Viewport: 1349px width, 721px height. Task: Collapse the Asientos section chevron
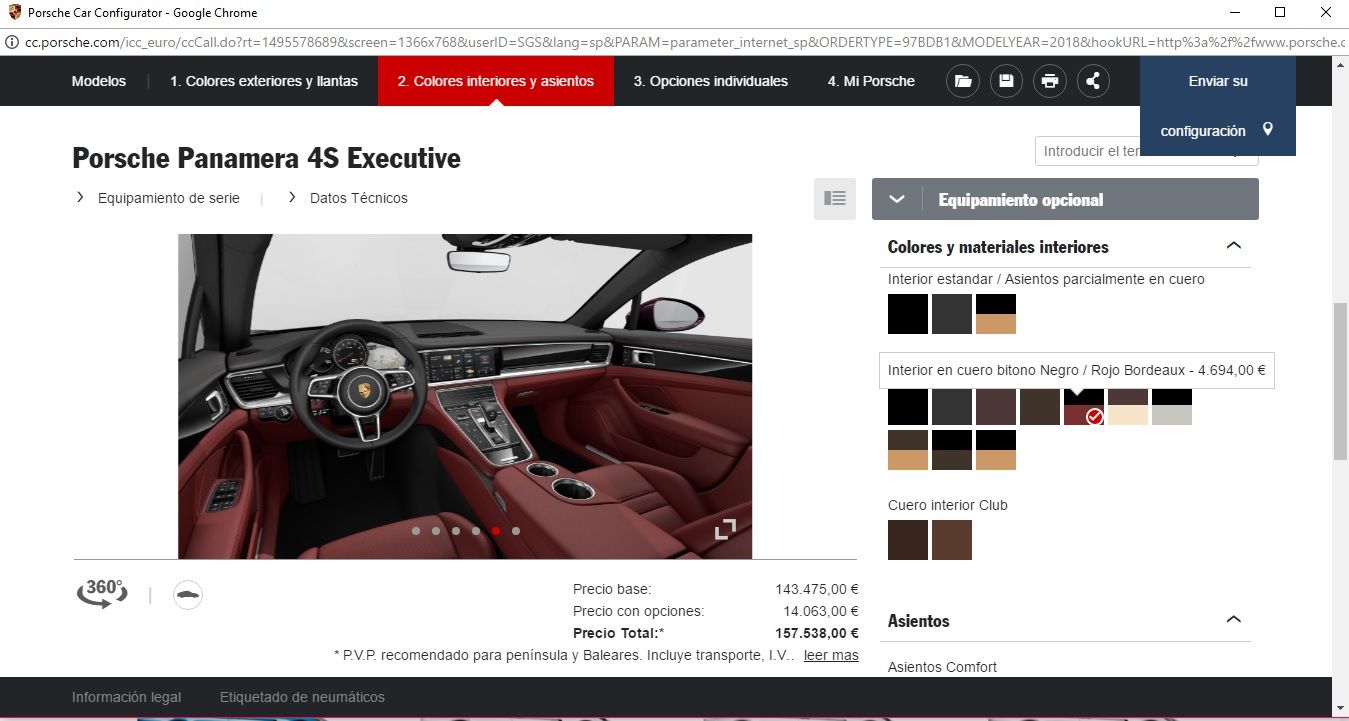pos(1233,620)
